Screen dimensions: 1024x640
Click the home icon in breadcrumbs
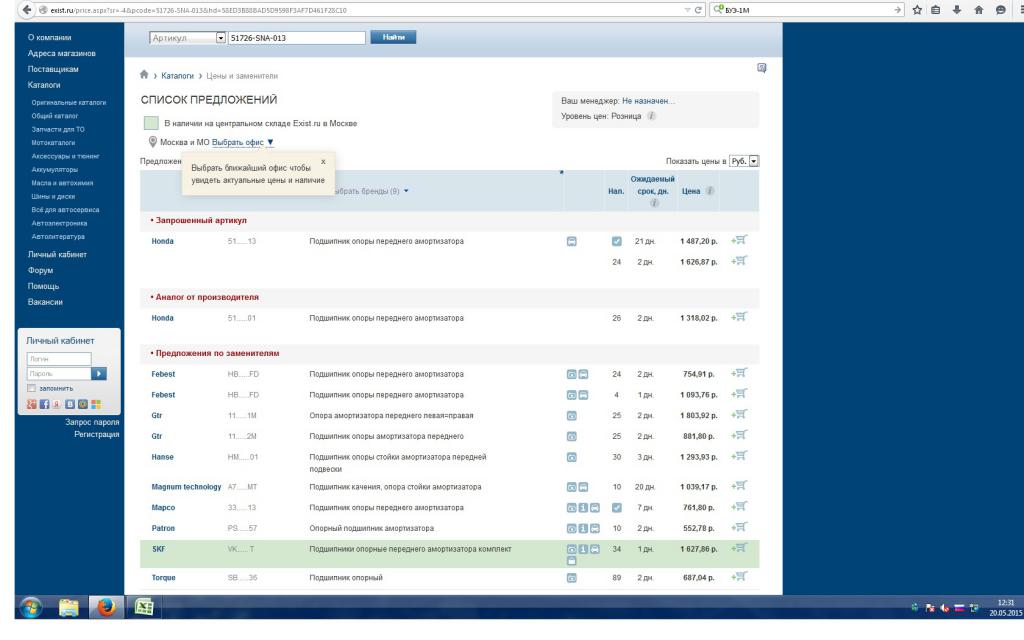point(144,74)
